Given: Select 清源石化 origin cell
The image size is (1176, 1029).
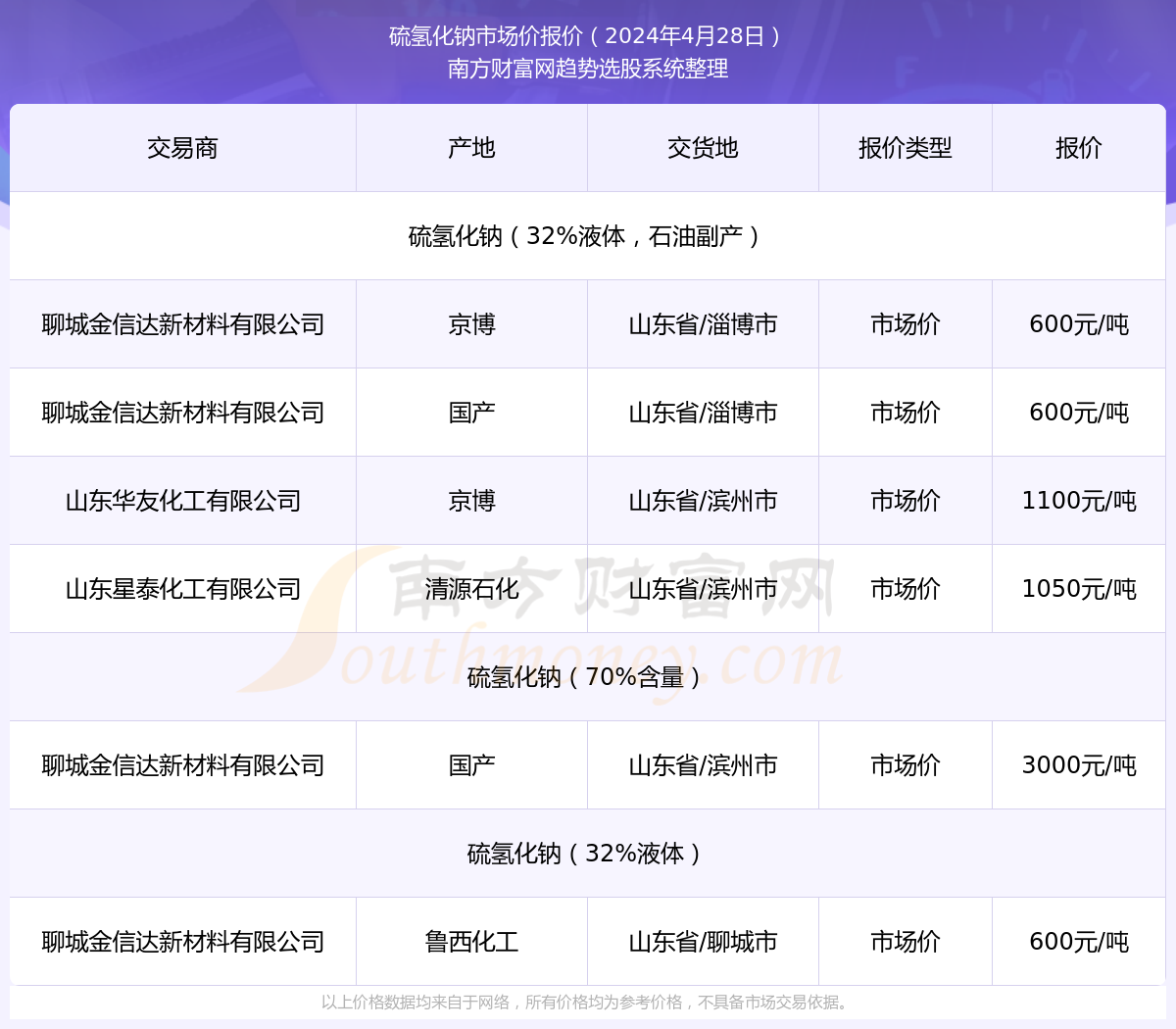Looking at the screenshot, I should tap(471, 589).
